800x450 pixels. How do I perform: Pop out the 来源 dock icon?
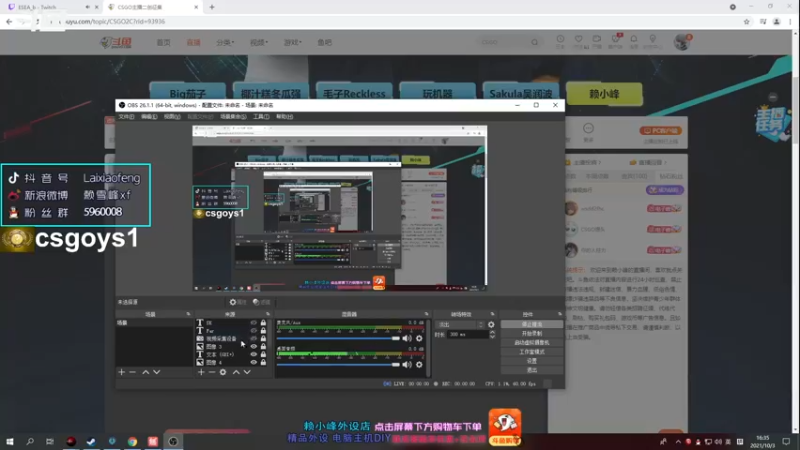click(x=268, y=314)
